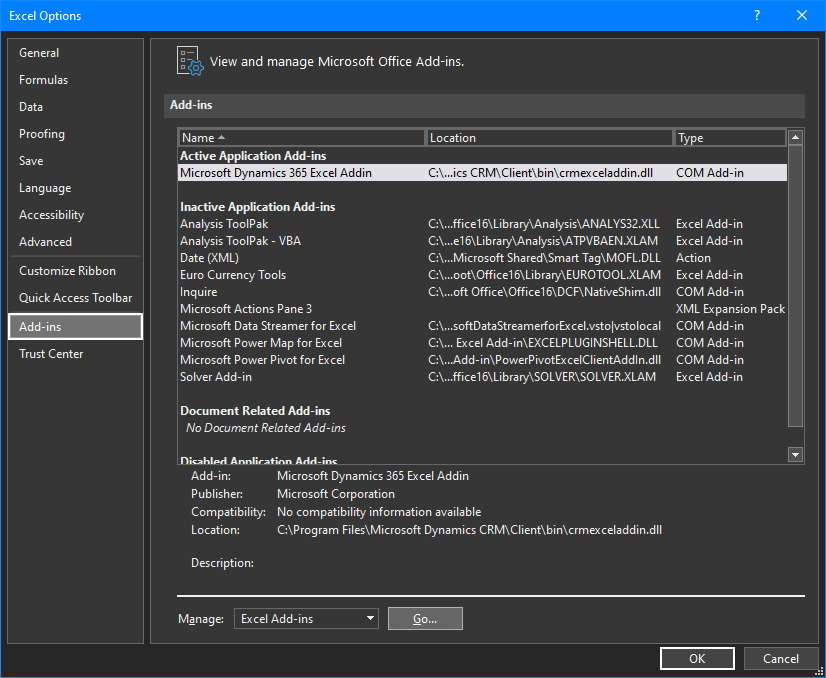Select the Microsoft Actions Pane 3 row

coord(483,309)
